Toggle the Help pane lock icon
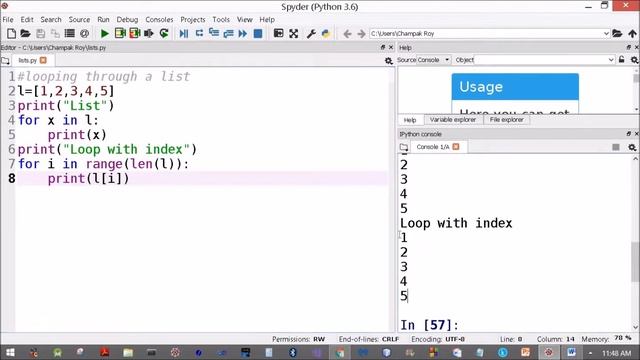640x360 pixels. pyautogui.click(x=621, y=60)
